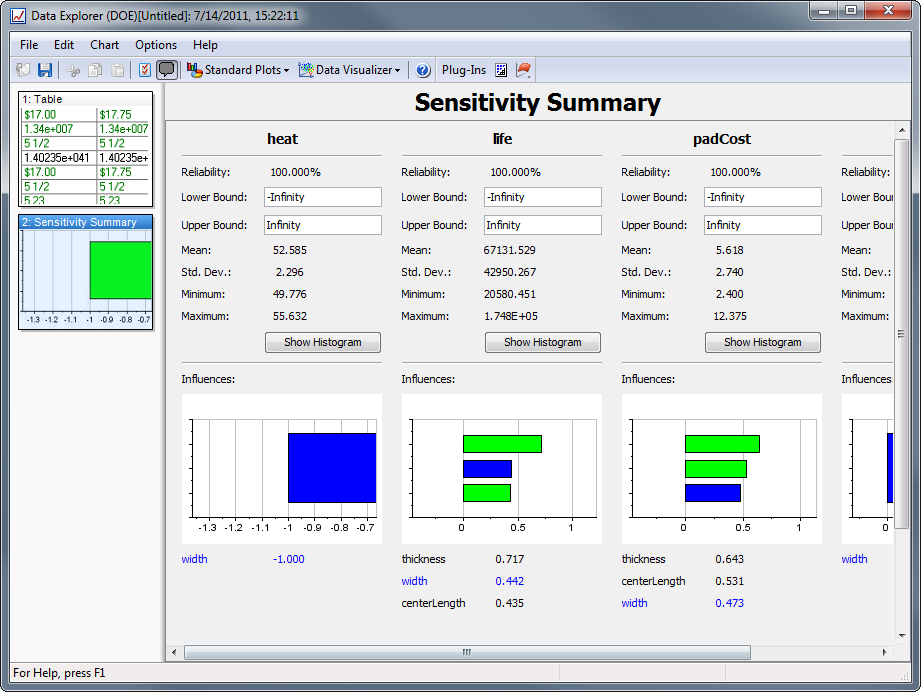This screenshot has height=692, width=921.
Task: Click the open/restore icon at toolbar start
Action: 24,70
